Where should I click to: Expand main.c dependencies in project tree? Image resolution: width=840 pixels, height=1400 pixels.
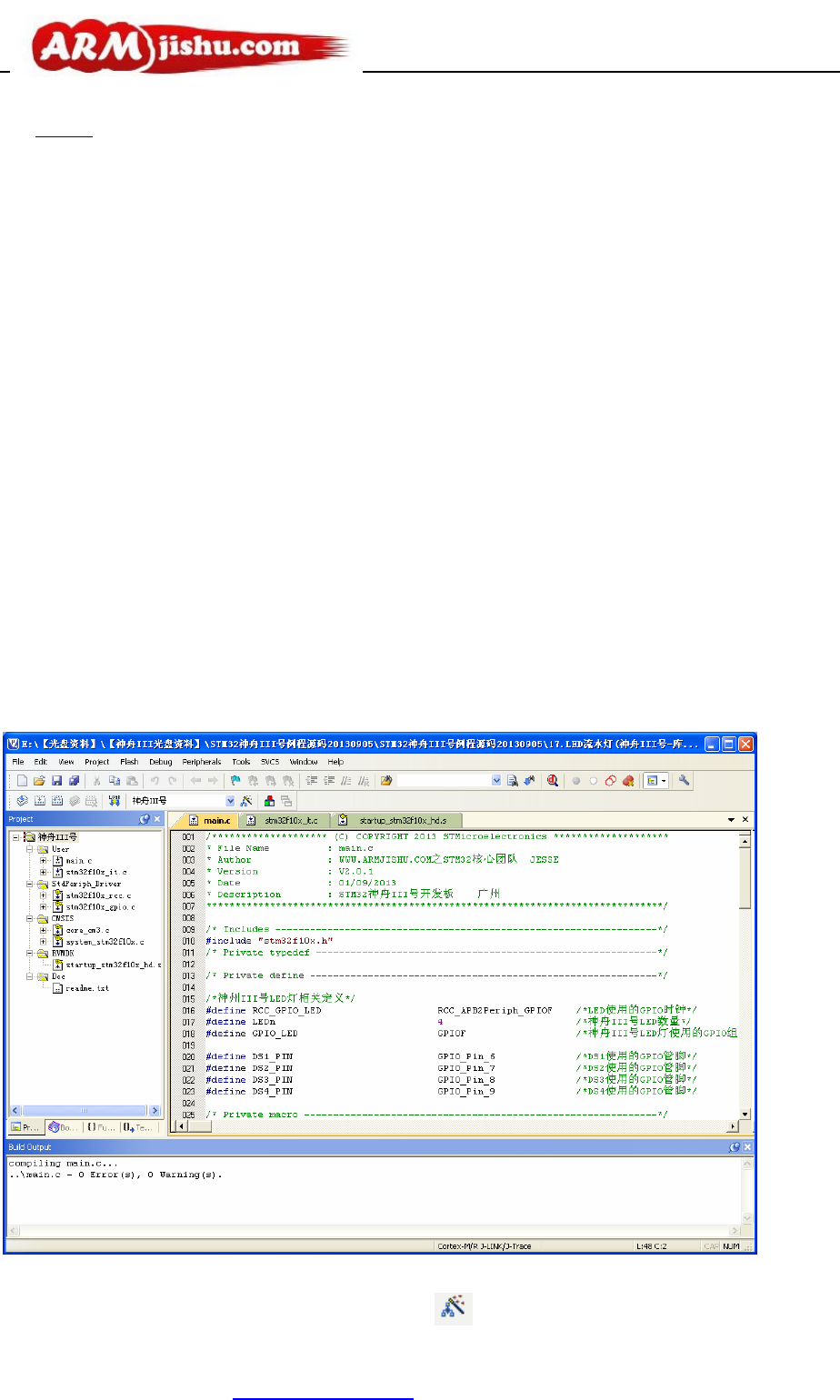click(43, 860)
